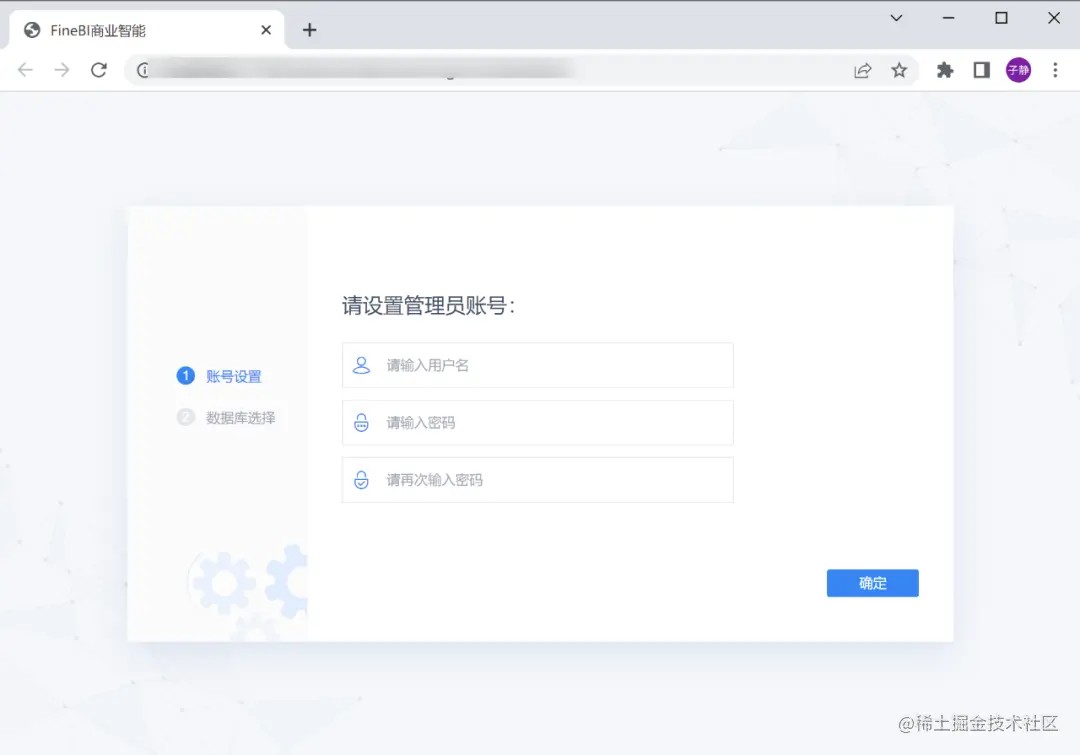Click the purple profile avatar in Chrome
Viewport: 1080px width, 755px height.
[1018, 70]
